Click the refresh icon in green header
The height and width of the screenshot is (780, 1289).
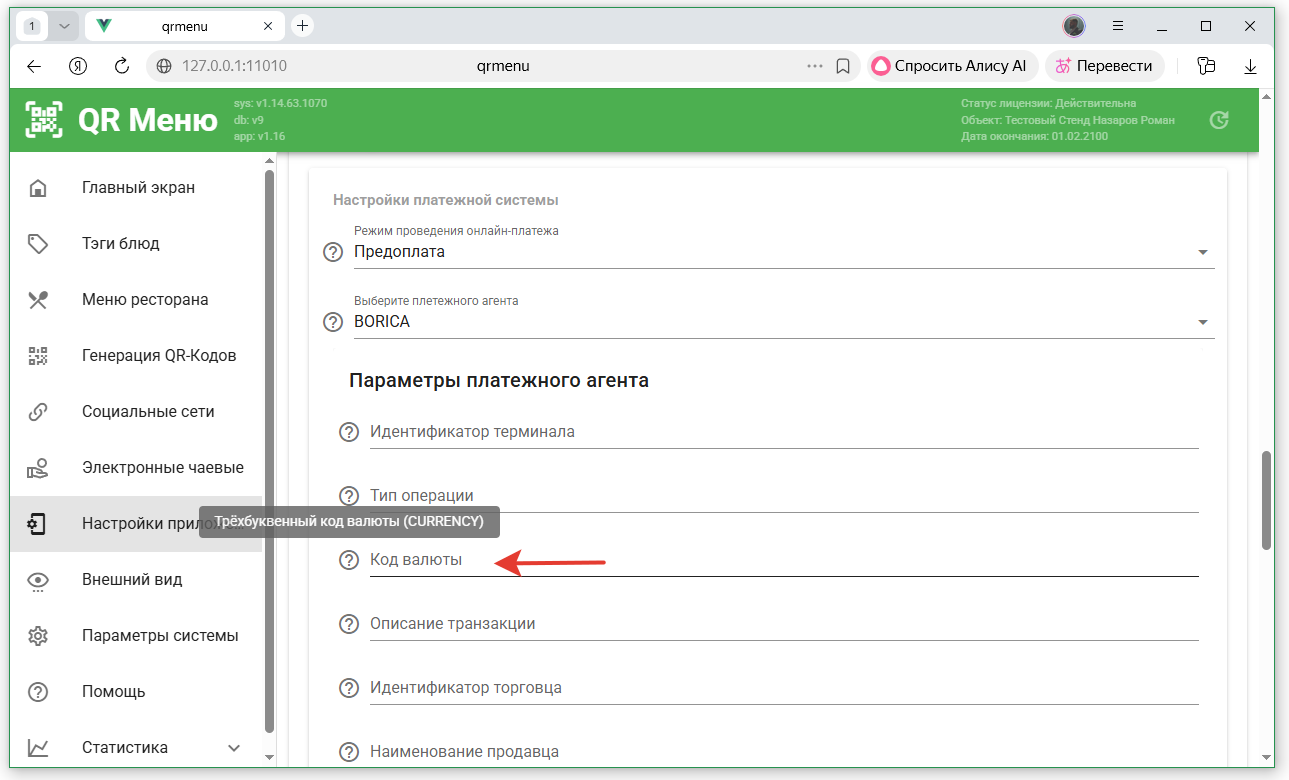[1218, 120]
